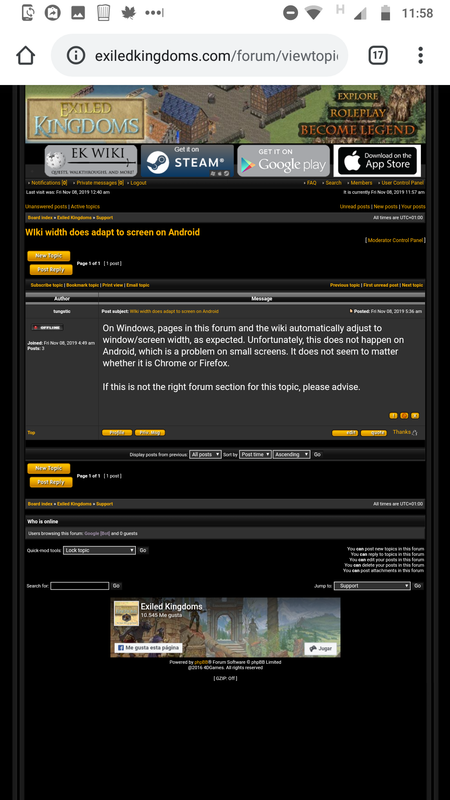Open the Post time sort dropdown

click(x=255, y=454)
